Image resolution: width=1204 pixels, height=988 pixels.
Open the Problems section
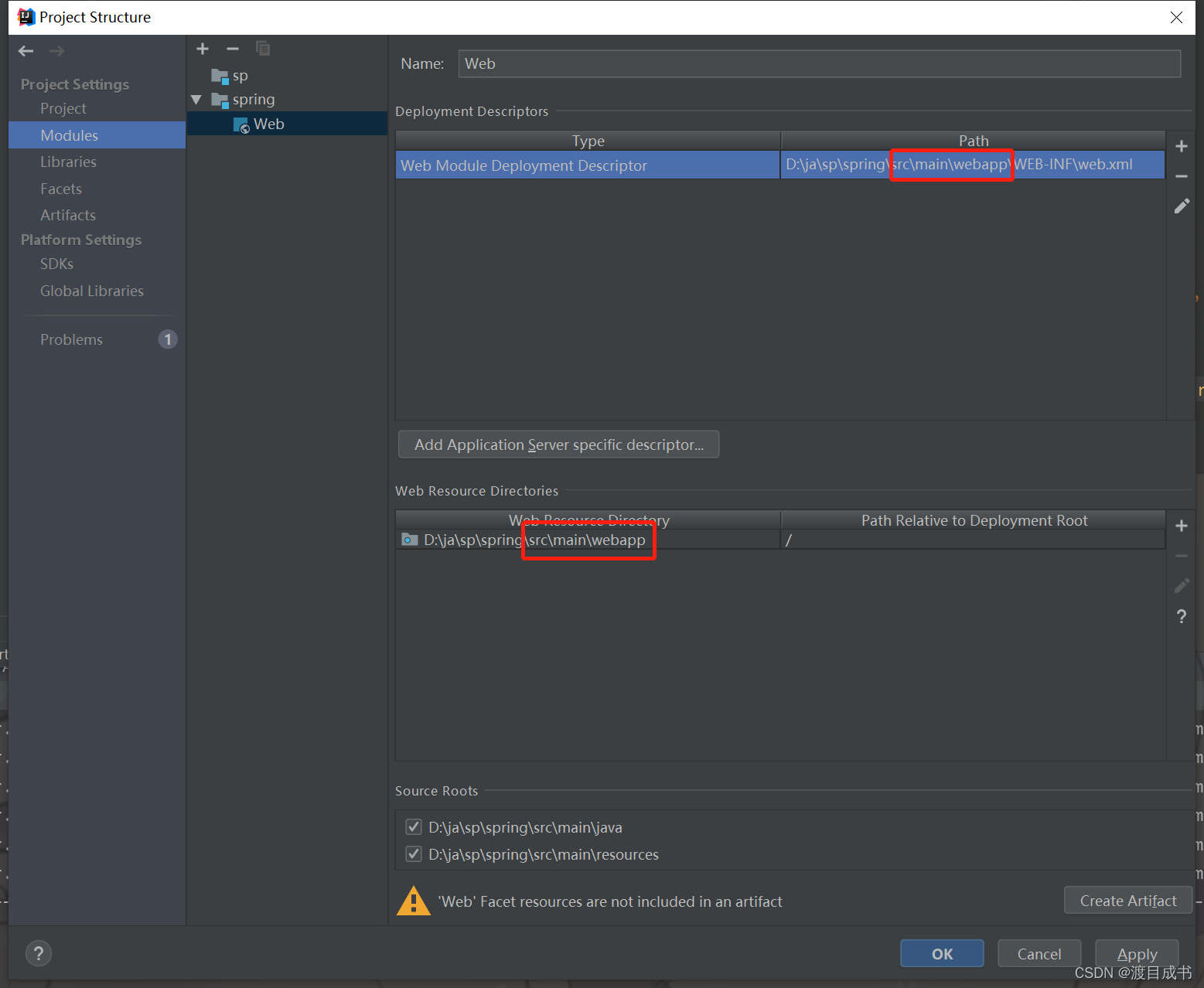pyautogui.click(x=97, y=339)
